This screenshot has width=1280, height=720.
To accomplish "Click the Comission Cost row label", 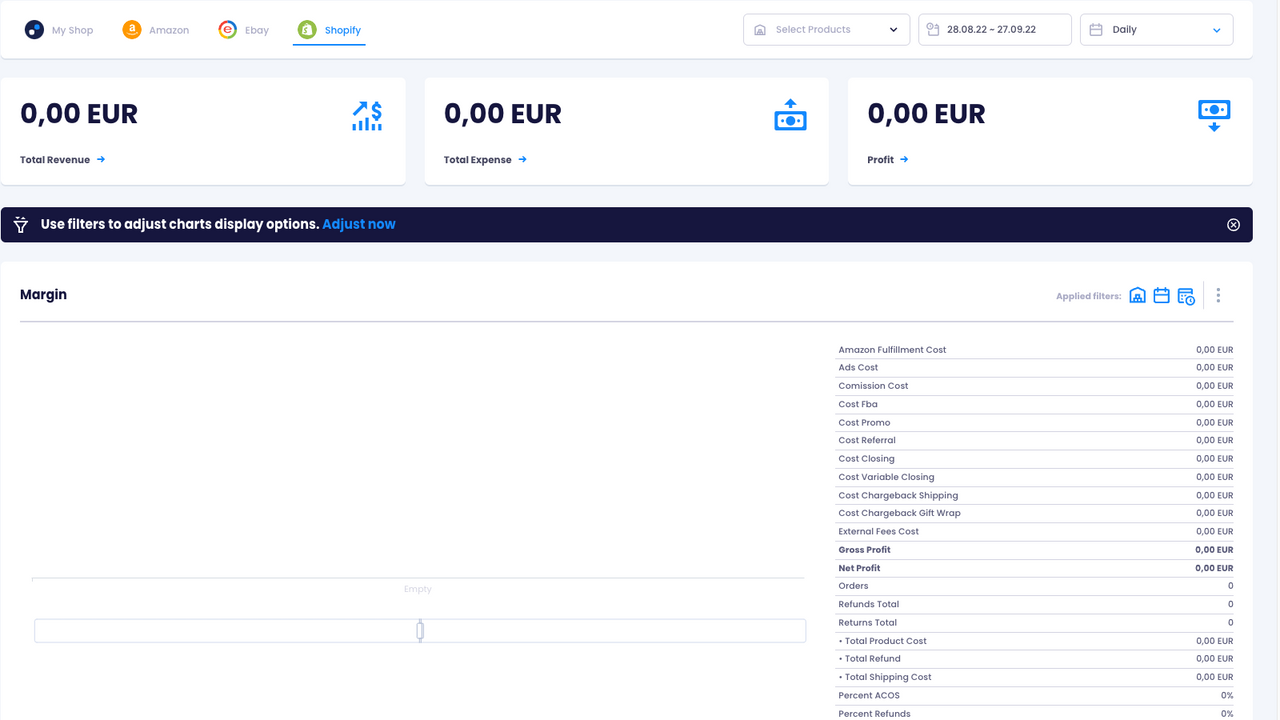I will tap(873, 386).
